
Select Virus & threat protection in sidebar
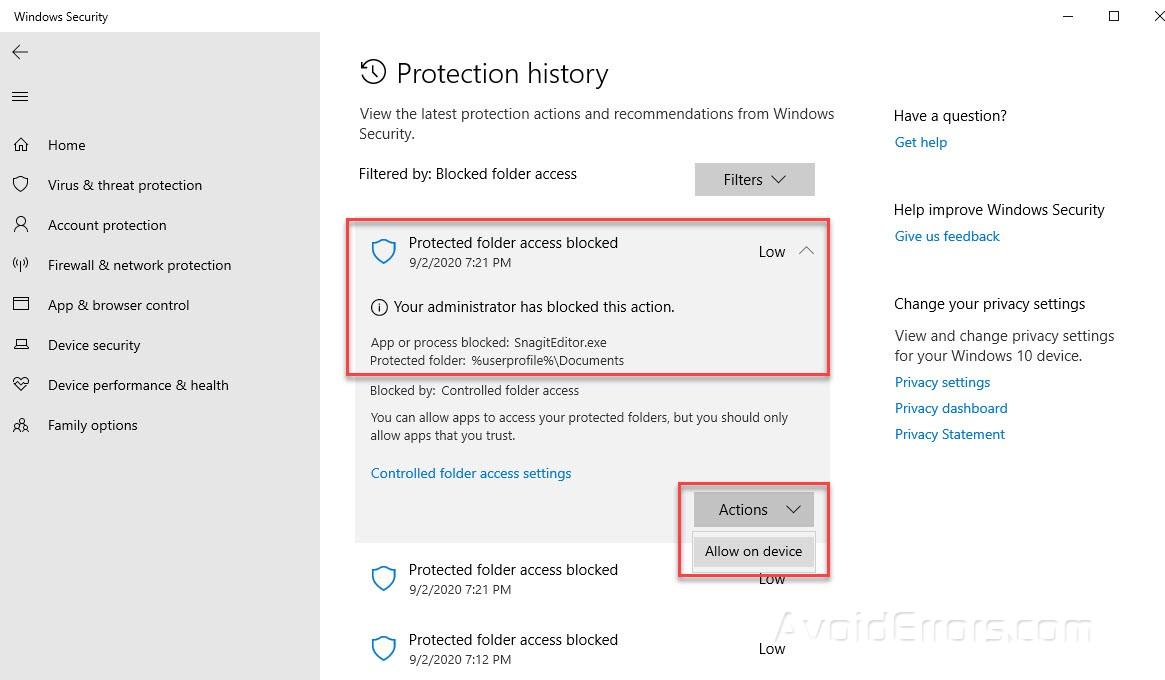(x=124, y=185)
